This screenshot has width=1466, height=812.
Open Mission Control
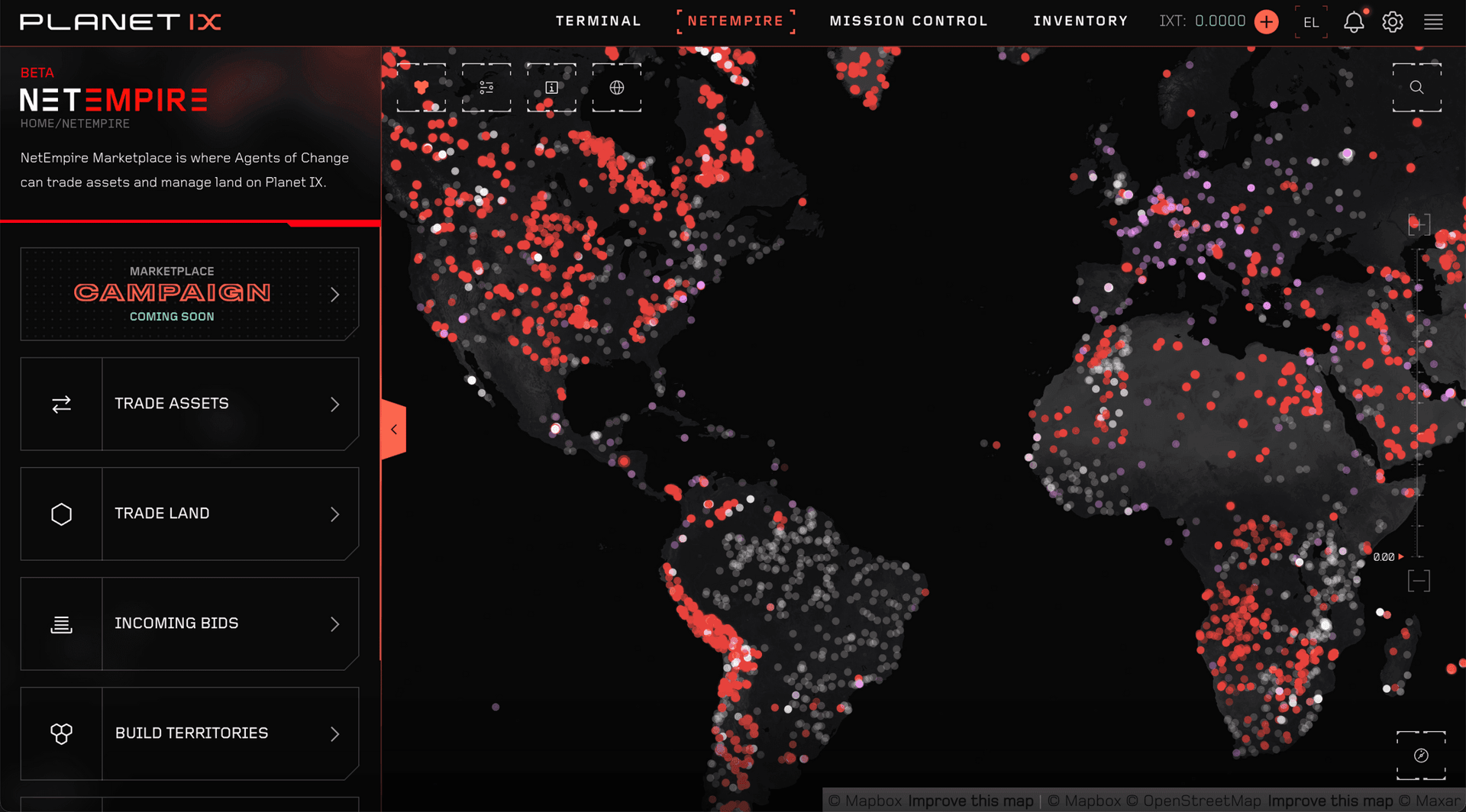[909, 21]
